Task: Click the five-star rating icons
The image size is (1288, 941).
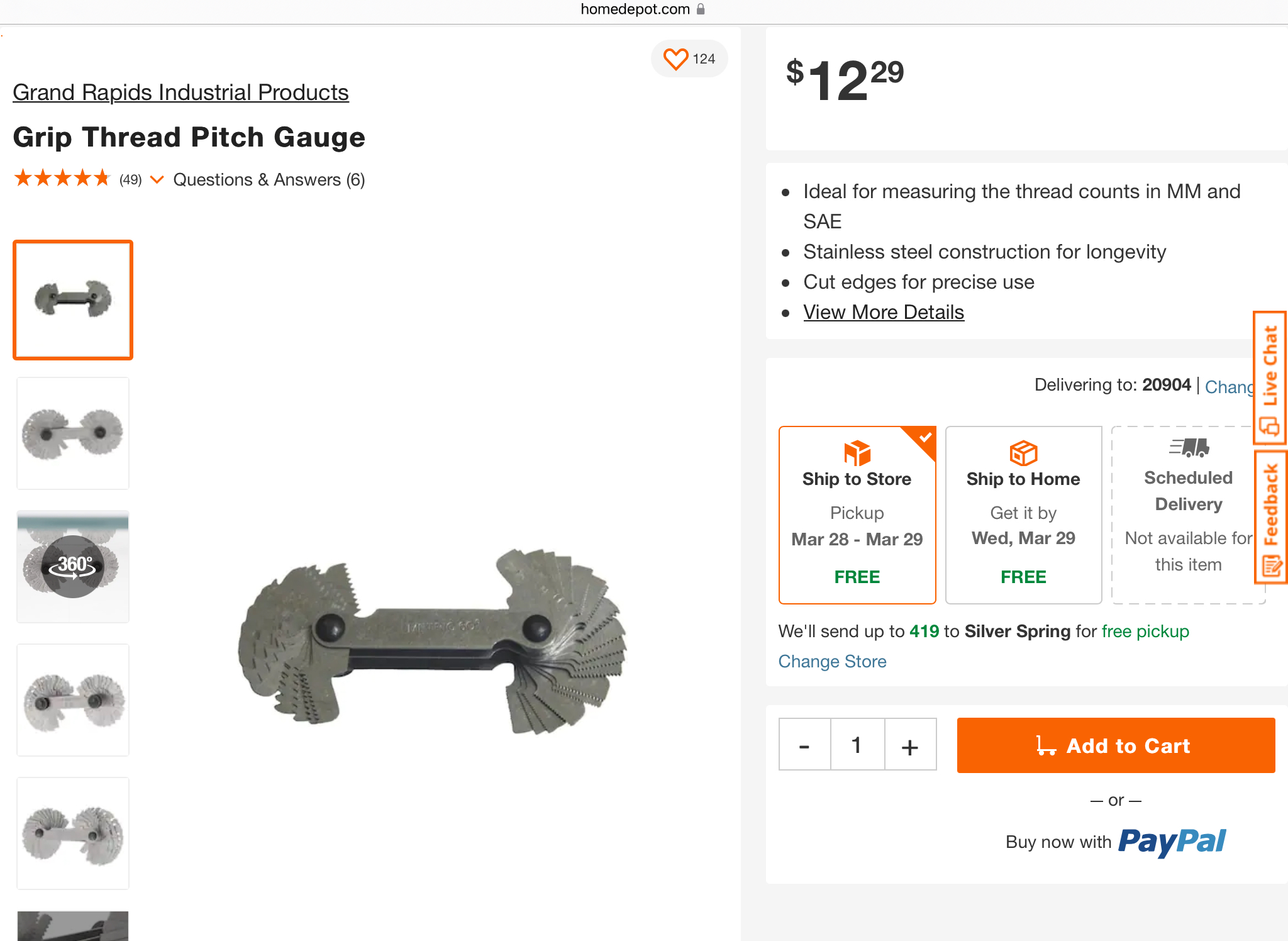Action: point(62,179)
